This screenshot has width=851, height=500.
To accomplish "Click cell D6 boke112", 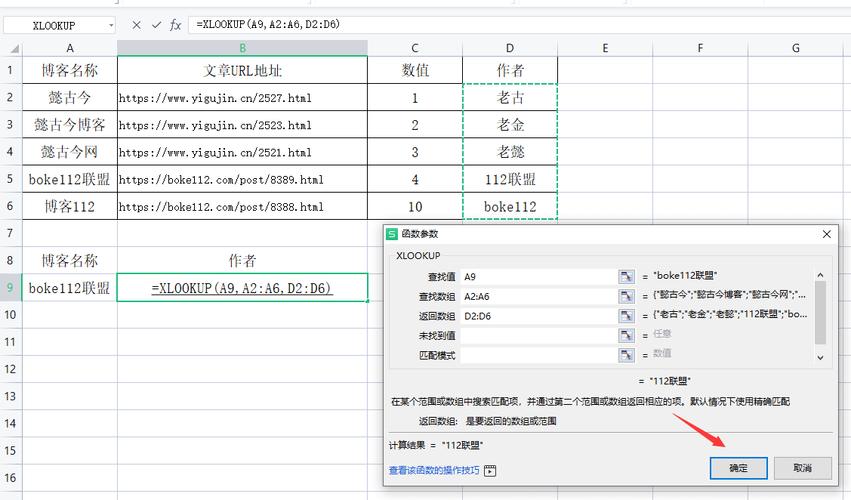I will [510, 206].
